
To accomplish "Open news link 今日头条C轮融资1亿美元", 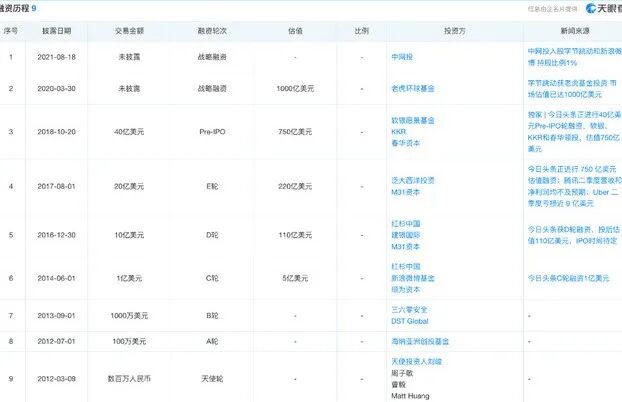I will (x=568, y=278).
